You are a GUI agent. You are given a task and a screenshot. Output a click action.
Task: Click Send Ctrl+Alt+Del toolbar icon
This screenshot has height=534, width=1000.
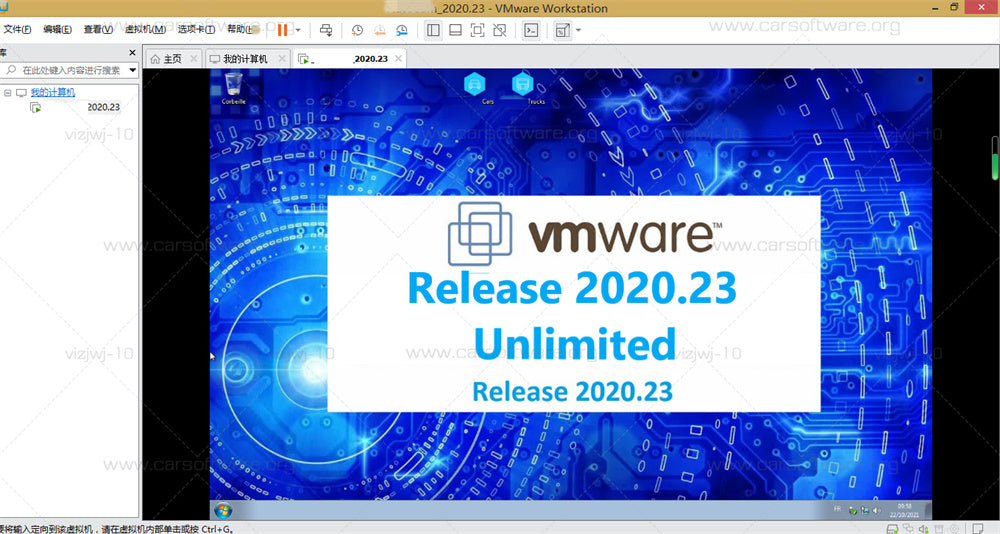point(326,30)
